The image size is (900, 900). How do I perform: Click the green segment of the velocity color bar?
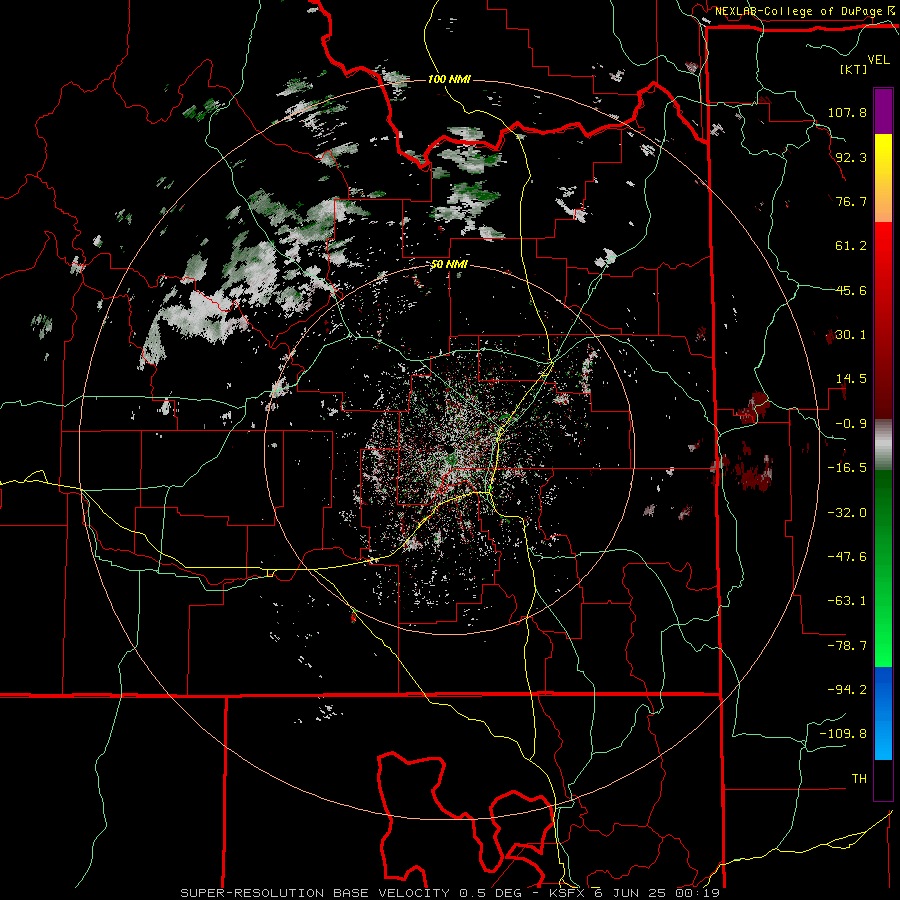[x=883, y=568]
